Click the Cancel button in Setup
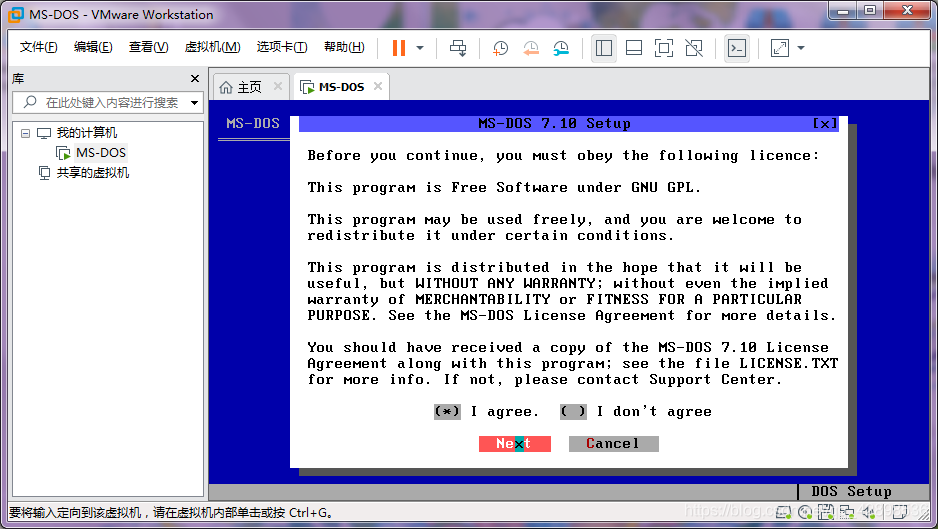The image size is (938, 529). 613,443
